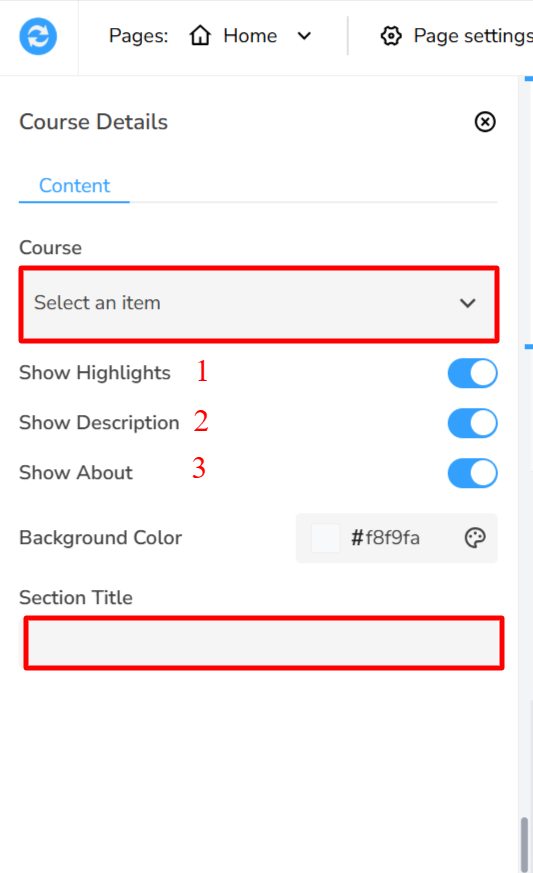Screen dimensions: 533x873
Task: Click the Pages: label
Action: point(138,36)
